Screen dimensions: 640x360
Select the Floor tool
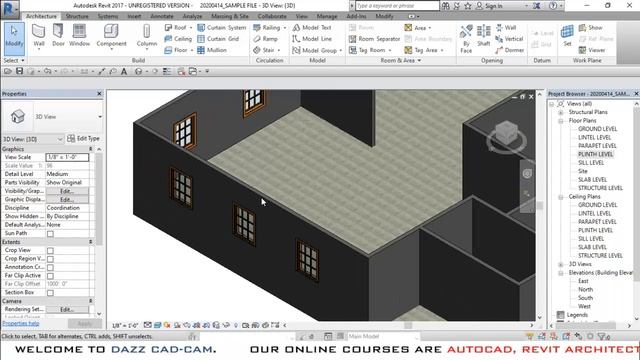[178, 50]
